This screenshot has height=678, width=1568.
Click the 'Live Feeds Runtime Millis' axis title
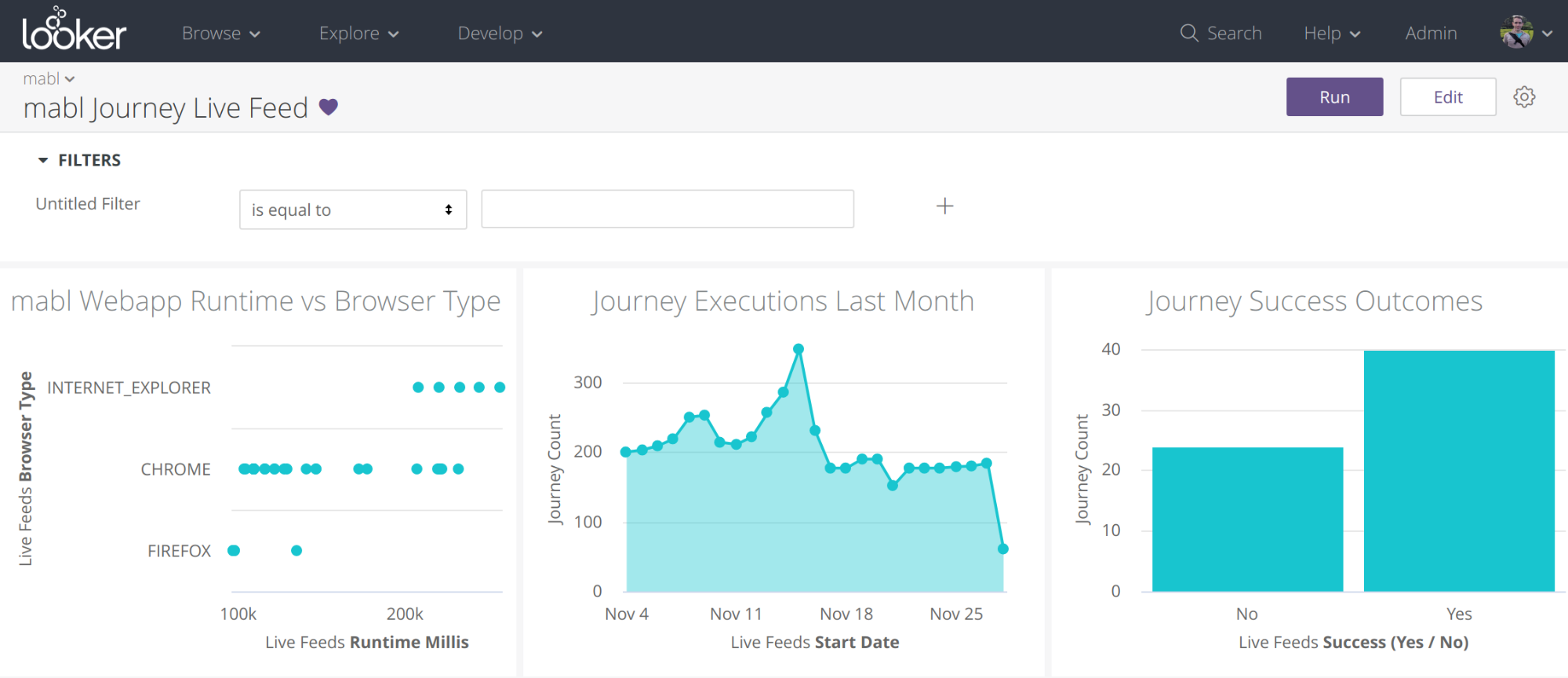pos(367,642)
